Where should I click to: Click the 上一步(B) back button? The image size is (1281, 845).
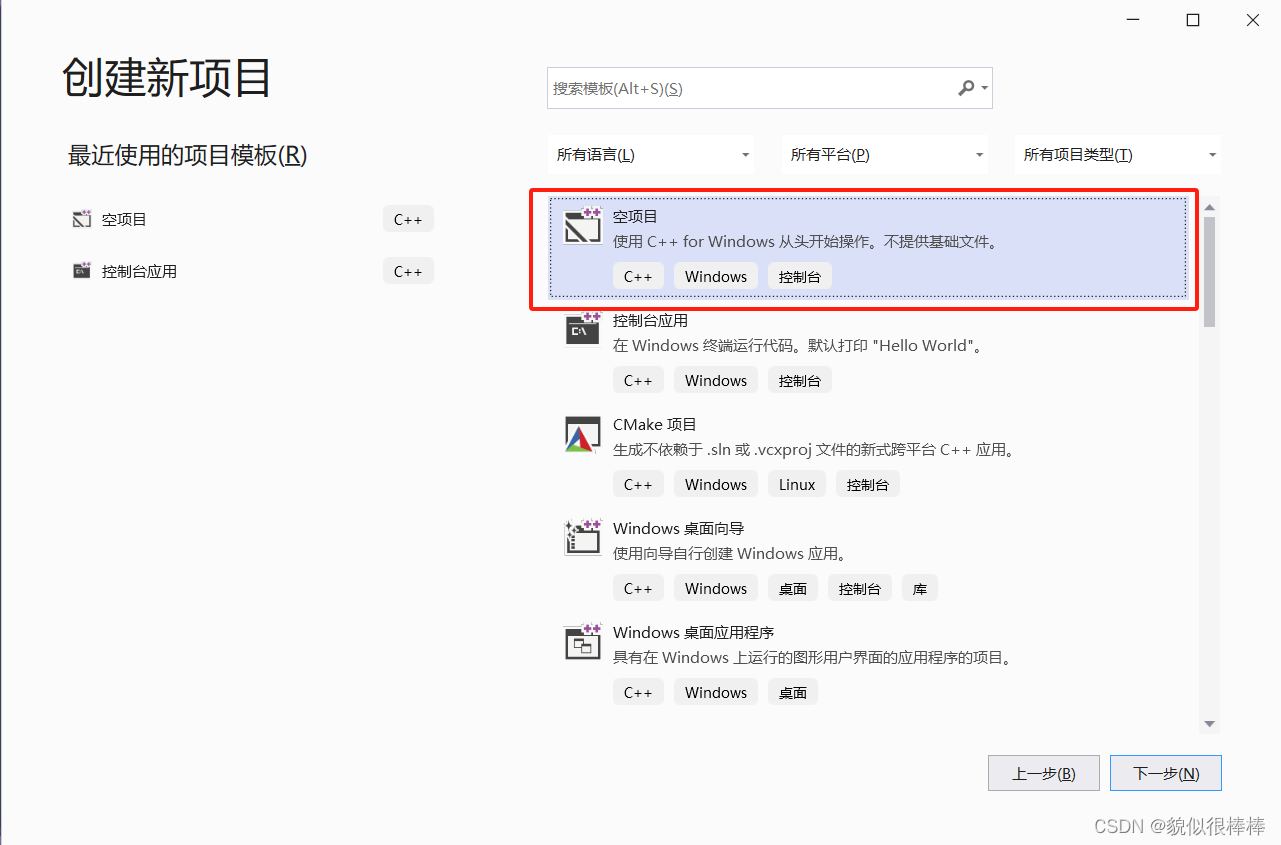(x=1044, y=773)
